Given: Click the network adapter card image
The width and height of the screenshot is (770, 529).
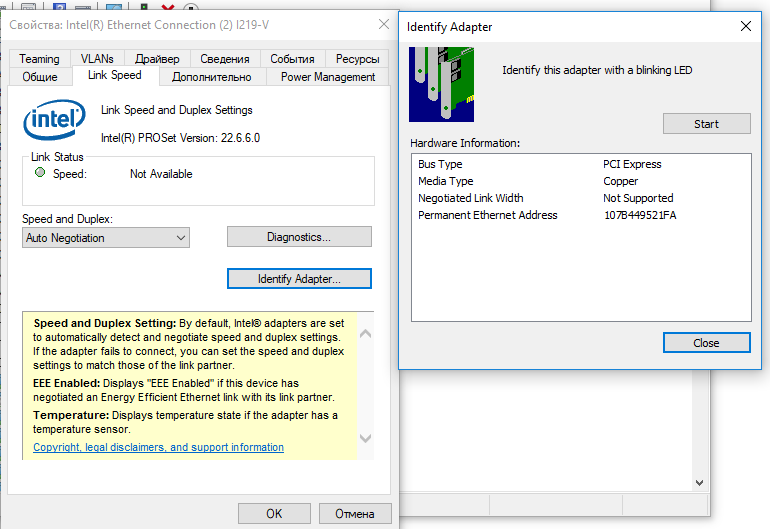Looking at the screenshot, I should pyautogui.click(x=441, y=84).
